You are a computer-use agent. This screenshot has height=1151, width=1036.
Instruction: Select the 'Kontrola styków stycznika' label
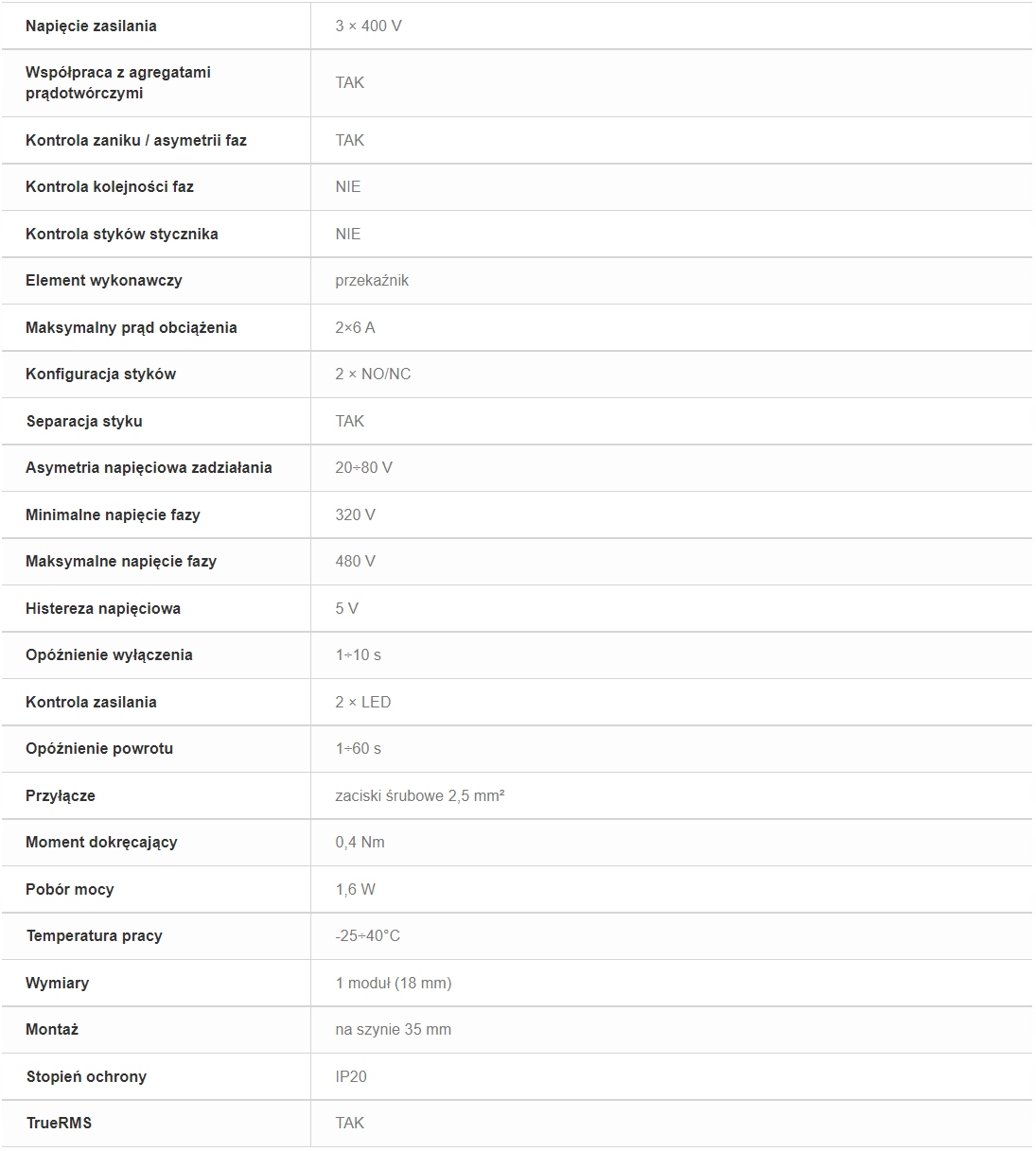[122, 234]
